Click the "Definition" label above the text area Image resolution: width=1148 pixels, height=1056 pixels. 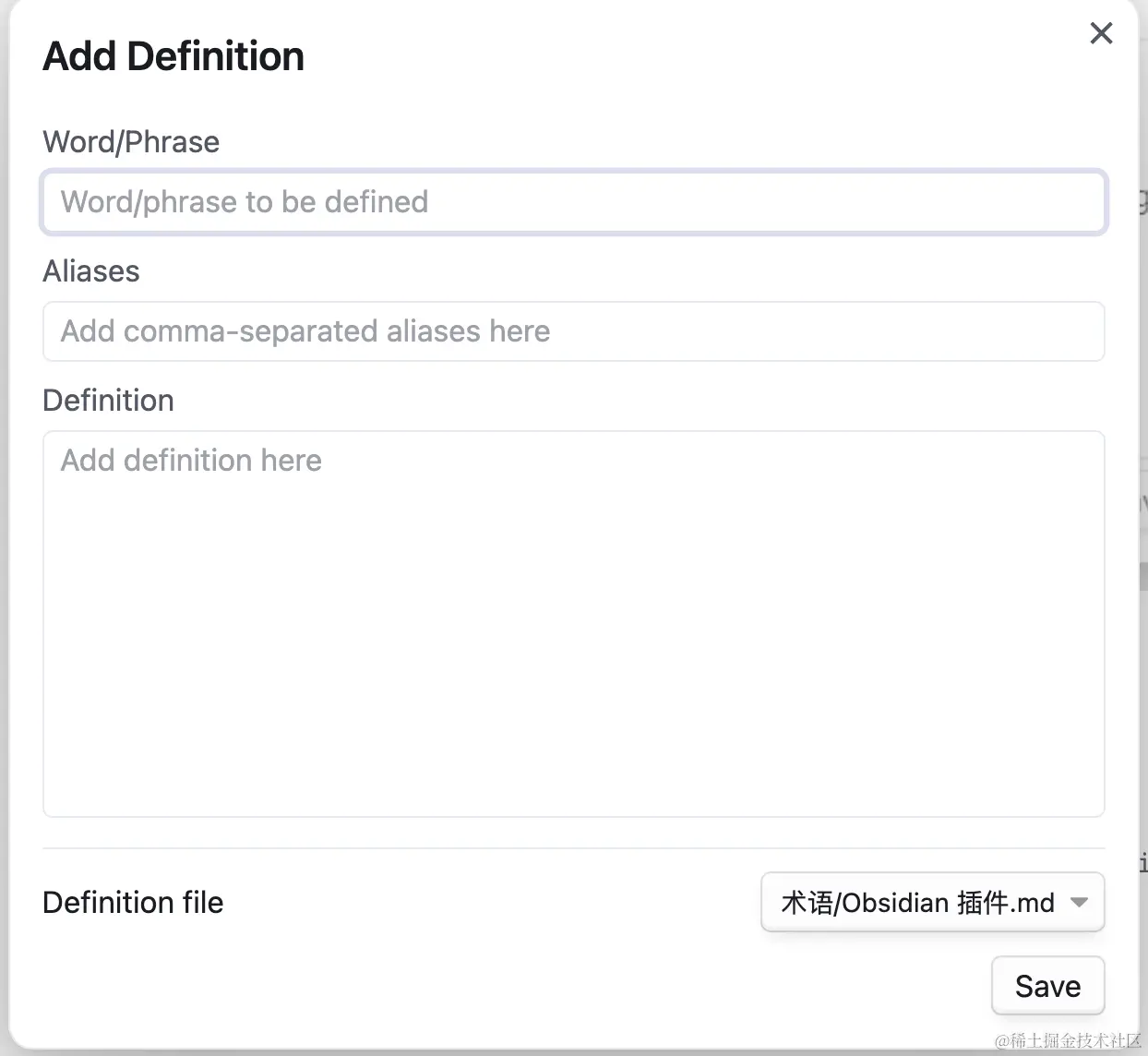(x=108, y=401)
